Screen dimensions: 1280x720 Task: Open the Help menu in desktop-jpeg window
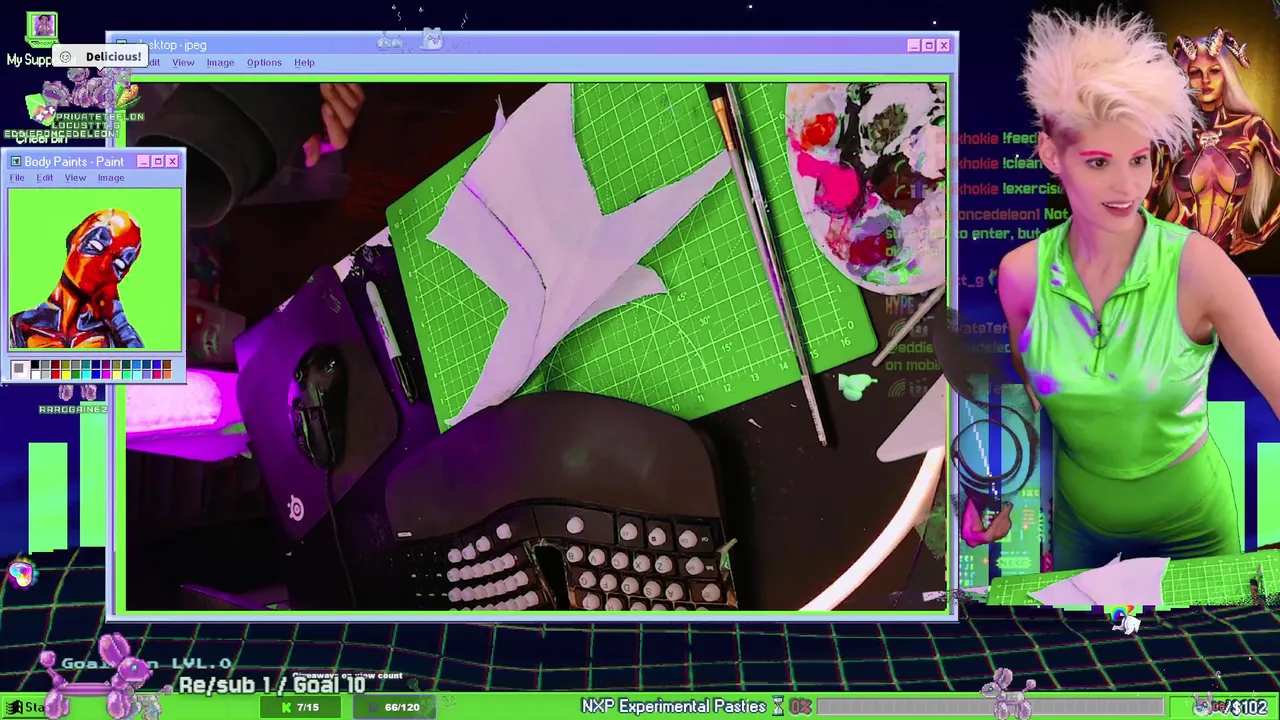[x=304, y=63]
